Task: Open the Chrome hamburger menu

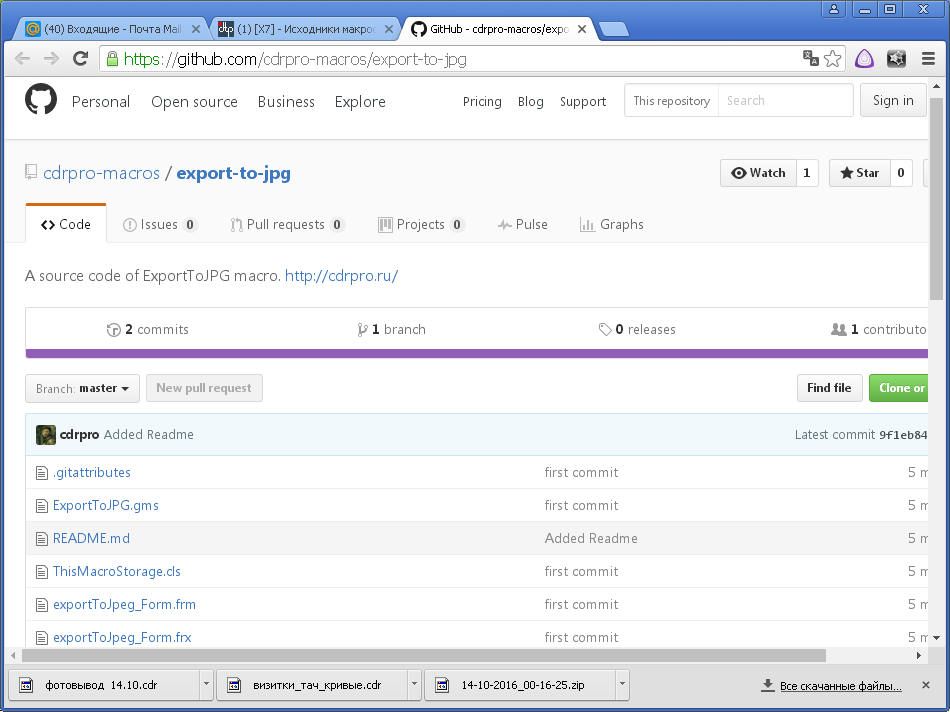Action: pyautogui.click(x=928, y=59)
